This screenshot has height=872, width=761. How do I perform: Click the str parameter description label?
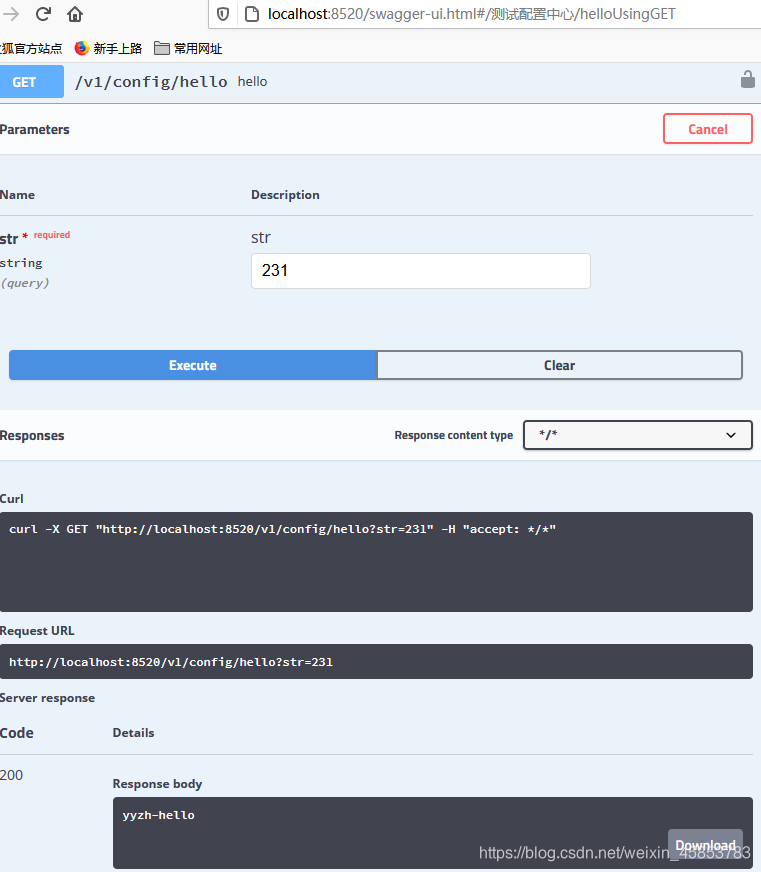[x=261, y=237]
